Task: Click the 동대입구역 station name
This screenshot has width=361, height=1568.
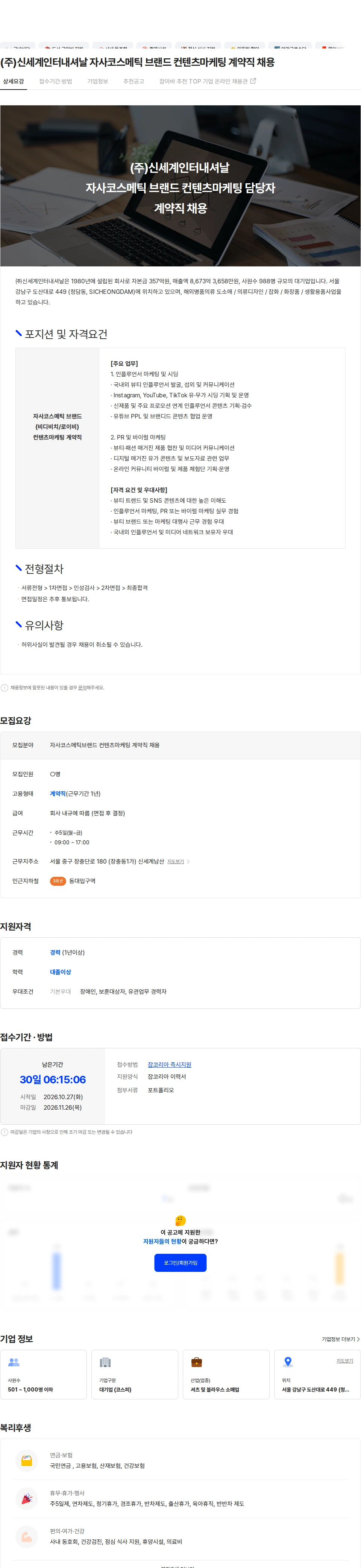Action: [82, 881]
